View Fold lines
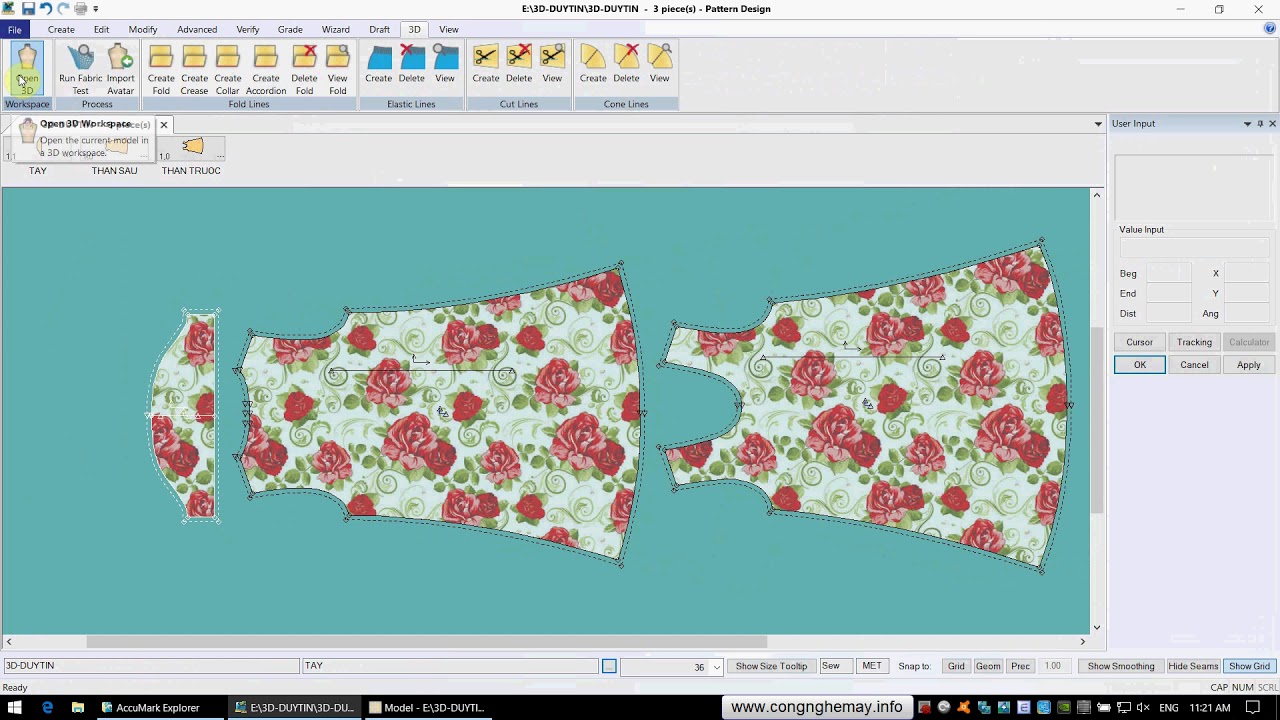The height and width of the screenshot is (720, 1280). click(338, 69)
